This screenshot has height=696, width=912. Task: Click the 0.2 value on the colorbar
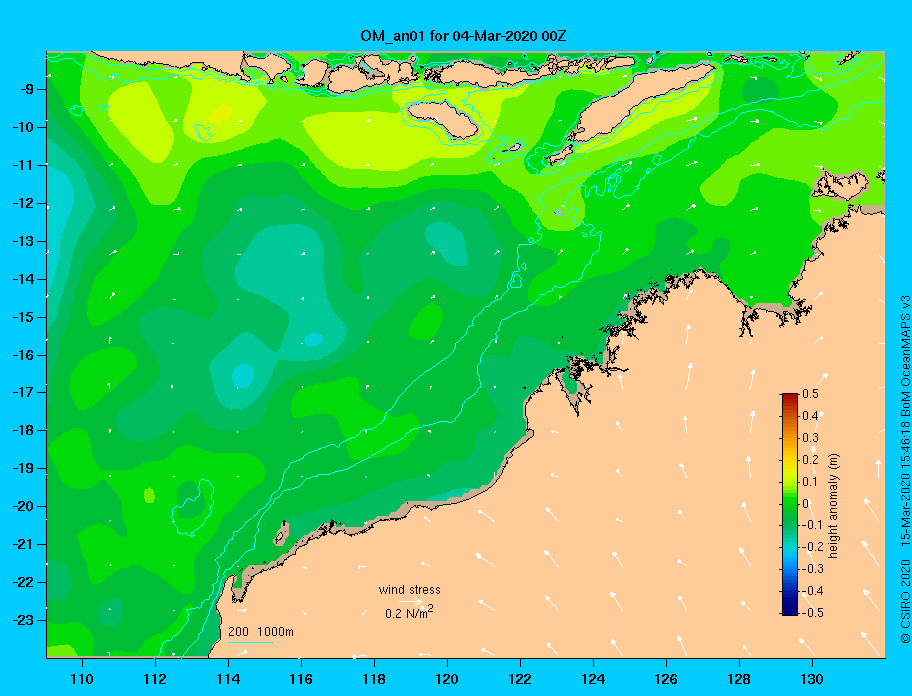point(810,459)
